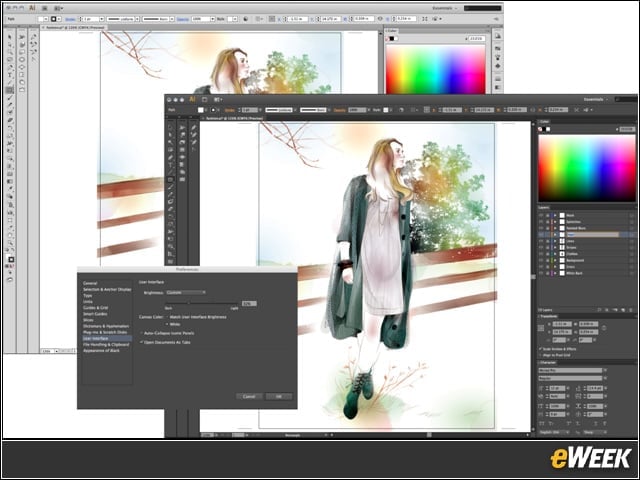
Task: Click the top icon in light window's panel dock
Action: coord(498,36)
